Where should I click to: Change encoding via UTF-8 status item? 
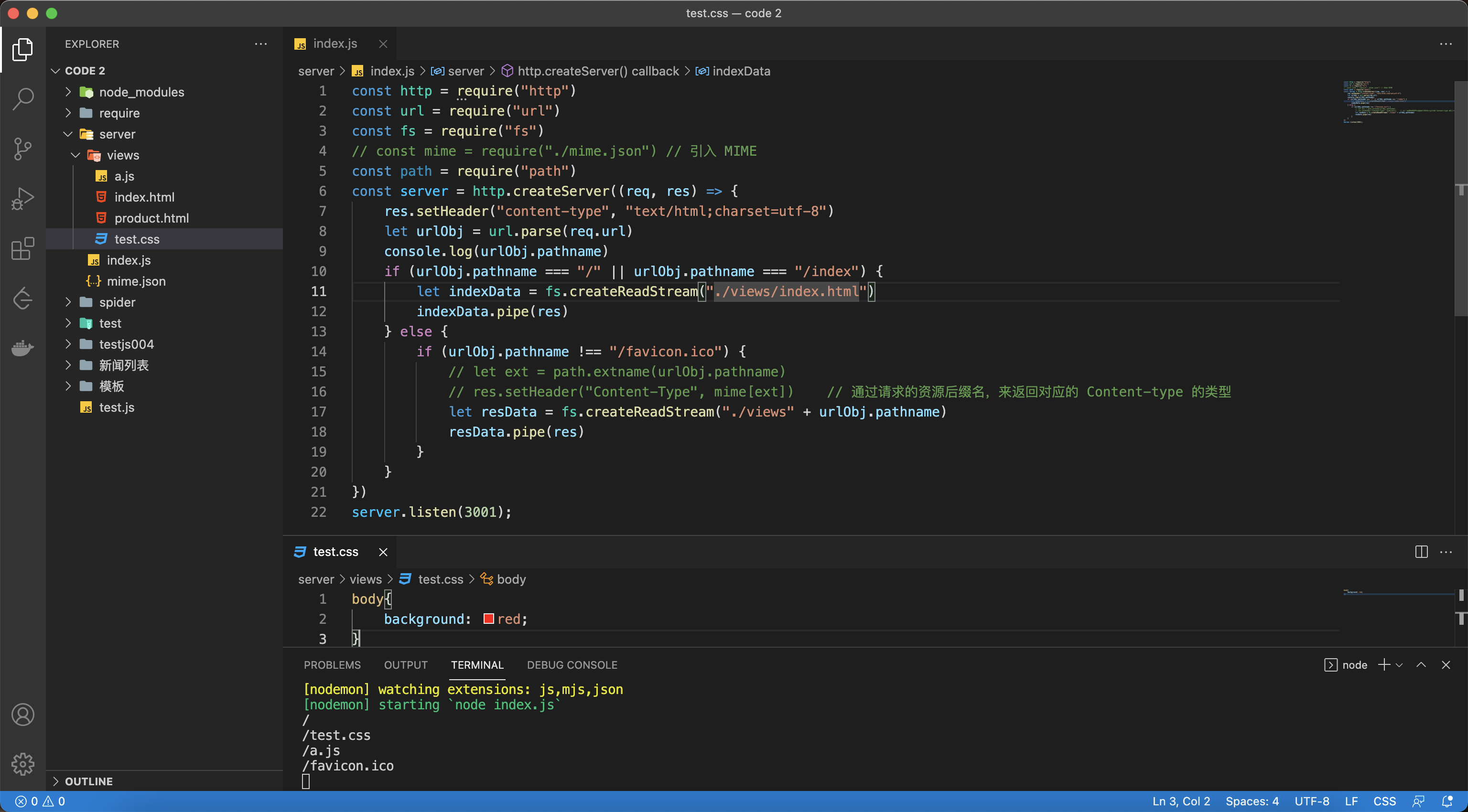point(1312,801)
